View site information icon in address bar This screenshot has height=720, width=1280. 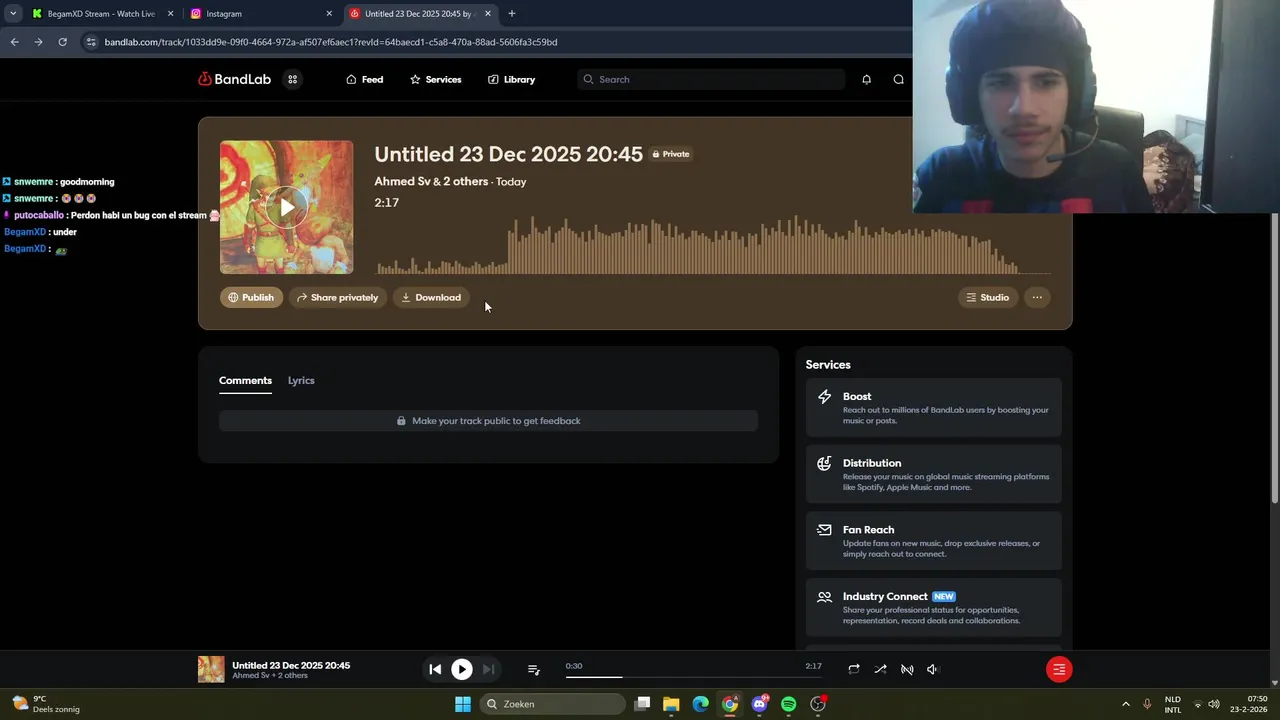click(91, 42)
